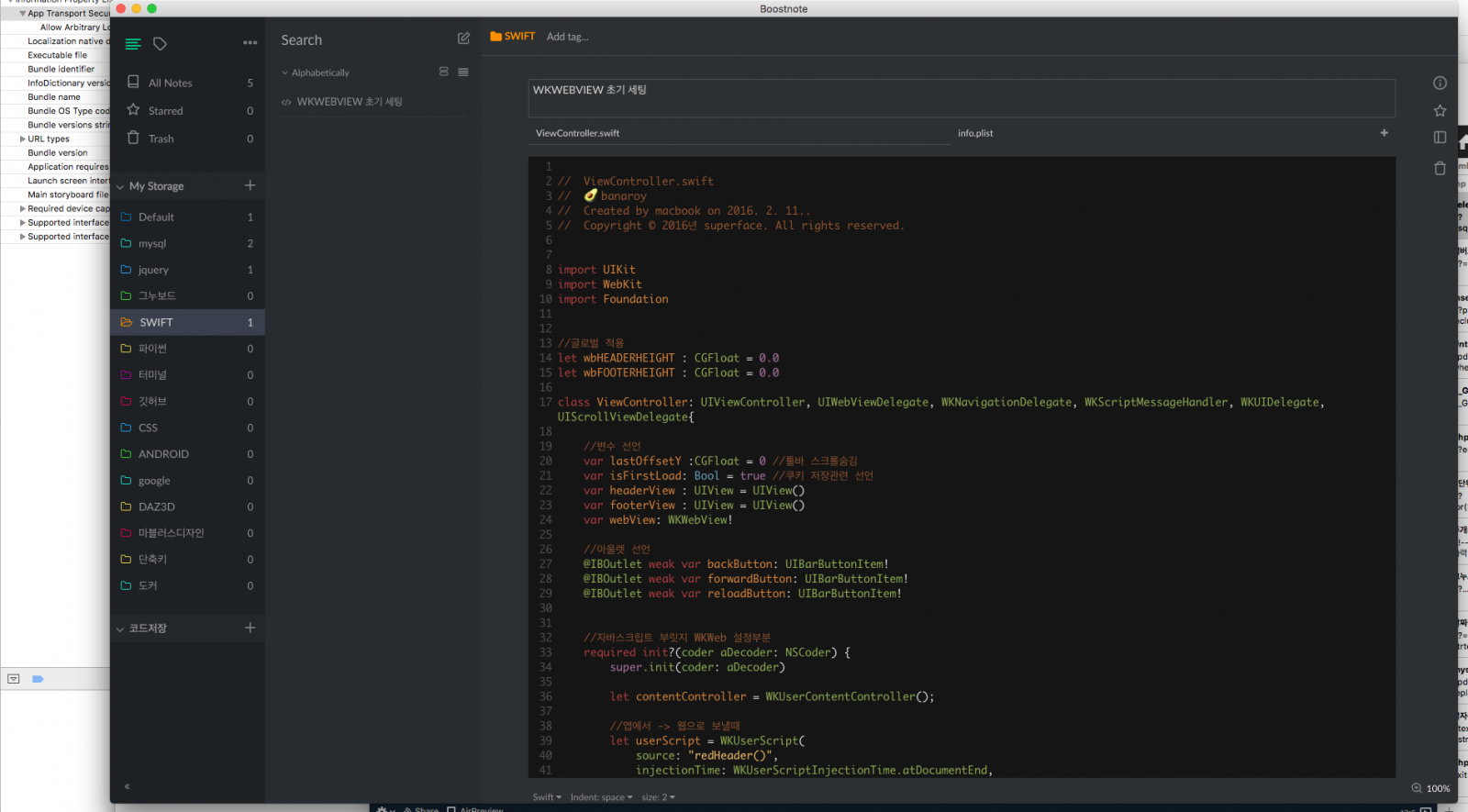Open the Alphabetically sort dropdown
The width and height of the screenshot is (1468, 812).
point(317,72)
